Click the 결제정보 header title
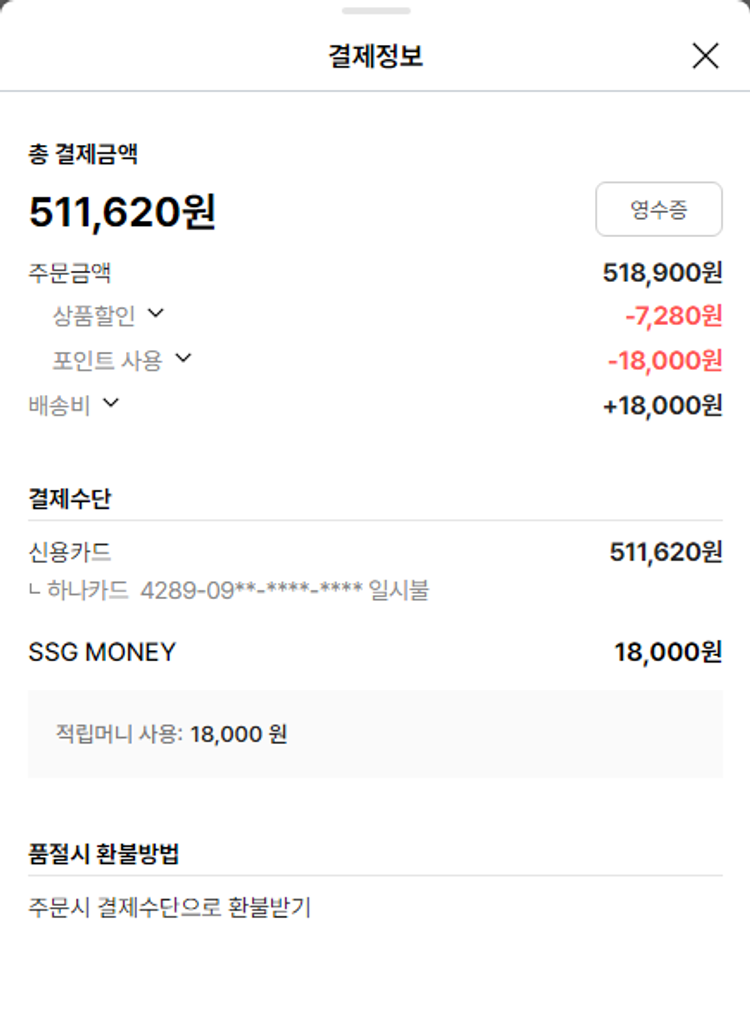Image resolution: width=750 pixels, height=1028 pixels. tap(375, 56)
